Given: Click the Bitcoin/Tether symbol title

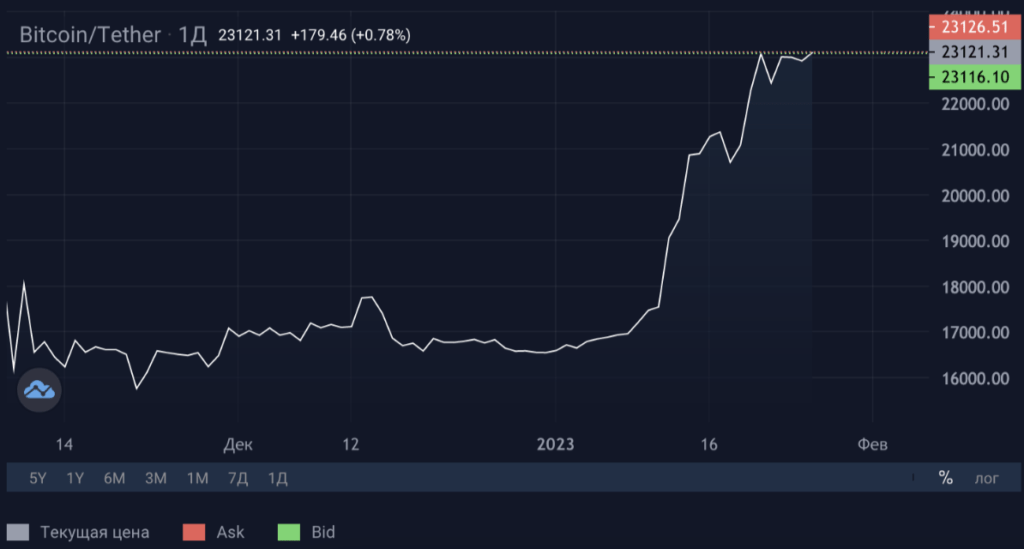Looking at the screenshot, I should click(90, 35).
